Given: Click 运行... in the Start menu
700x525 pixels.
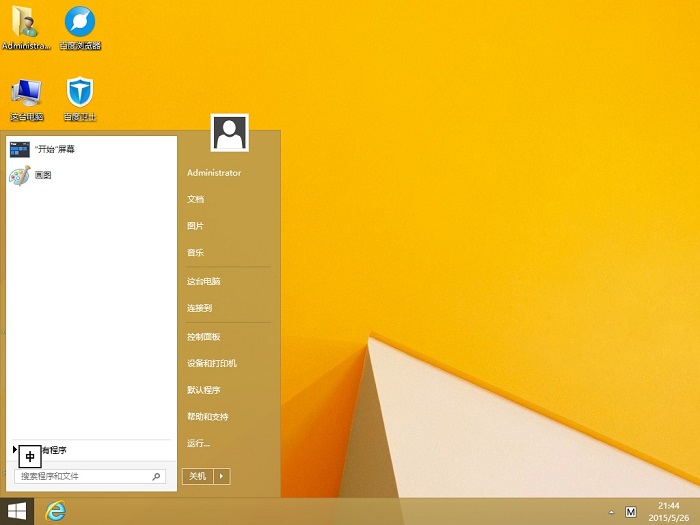Looking at the screenshot, I should (198, 443).
